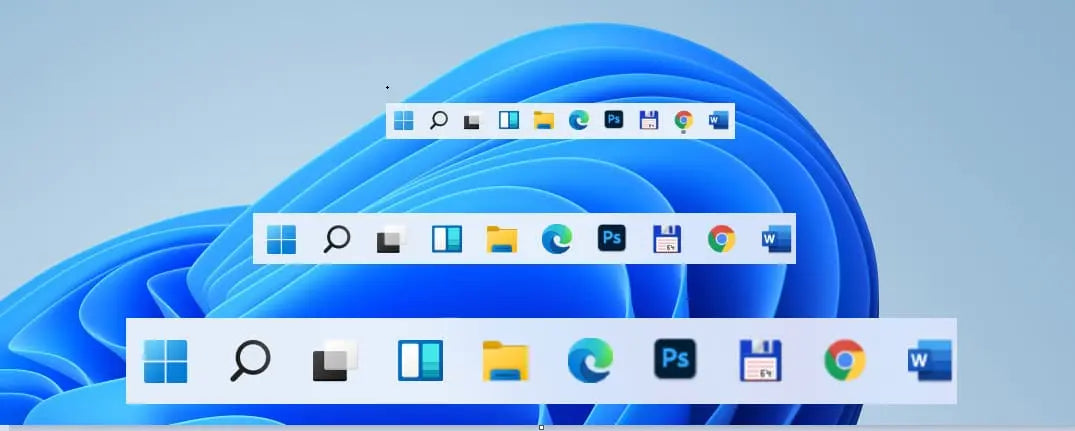Open Edge browser on the smallest taskbar
Screen dimensions: 1075x431
click(579, 121)
